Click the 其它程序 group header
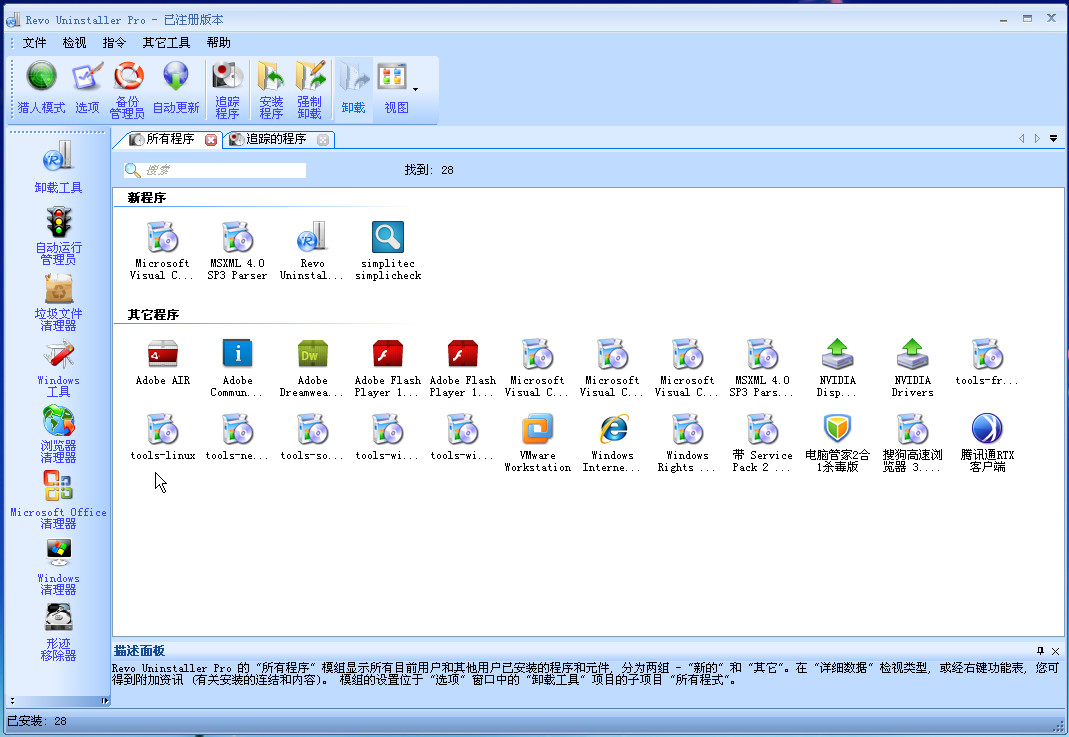The height and width of the screenshot is (737, 1069). (153, 315)
